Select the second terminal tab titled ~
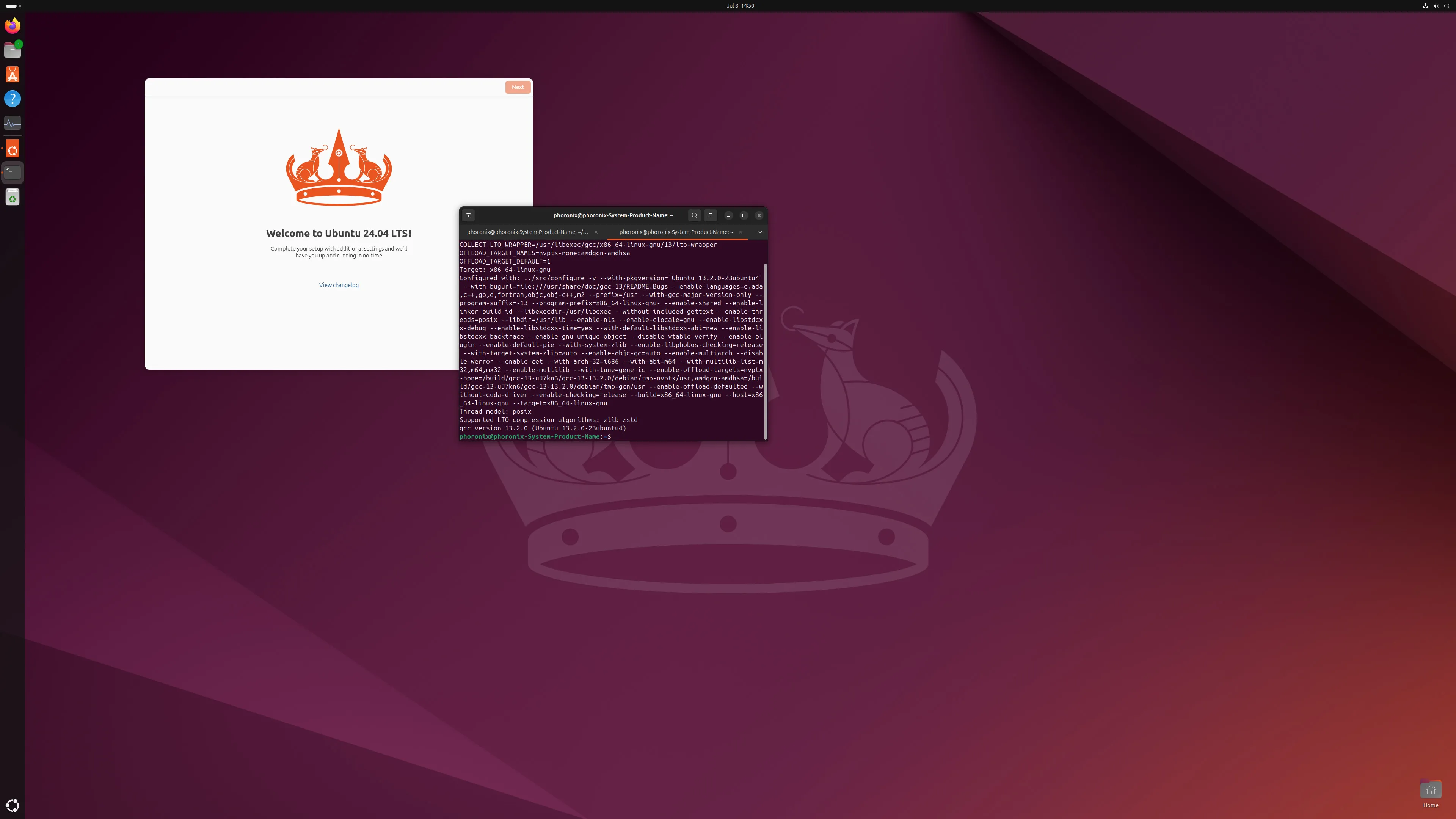1456x819 pixels. (x=676, y=232)
